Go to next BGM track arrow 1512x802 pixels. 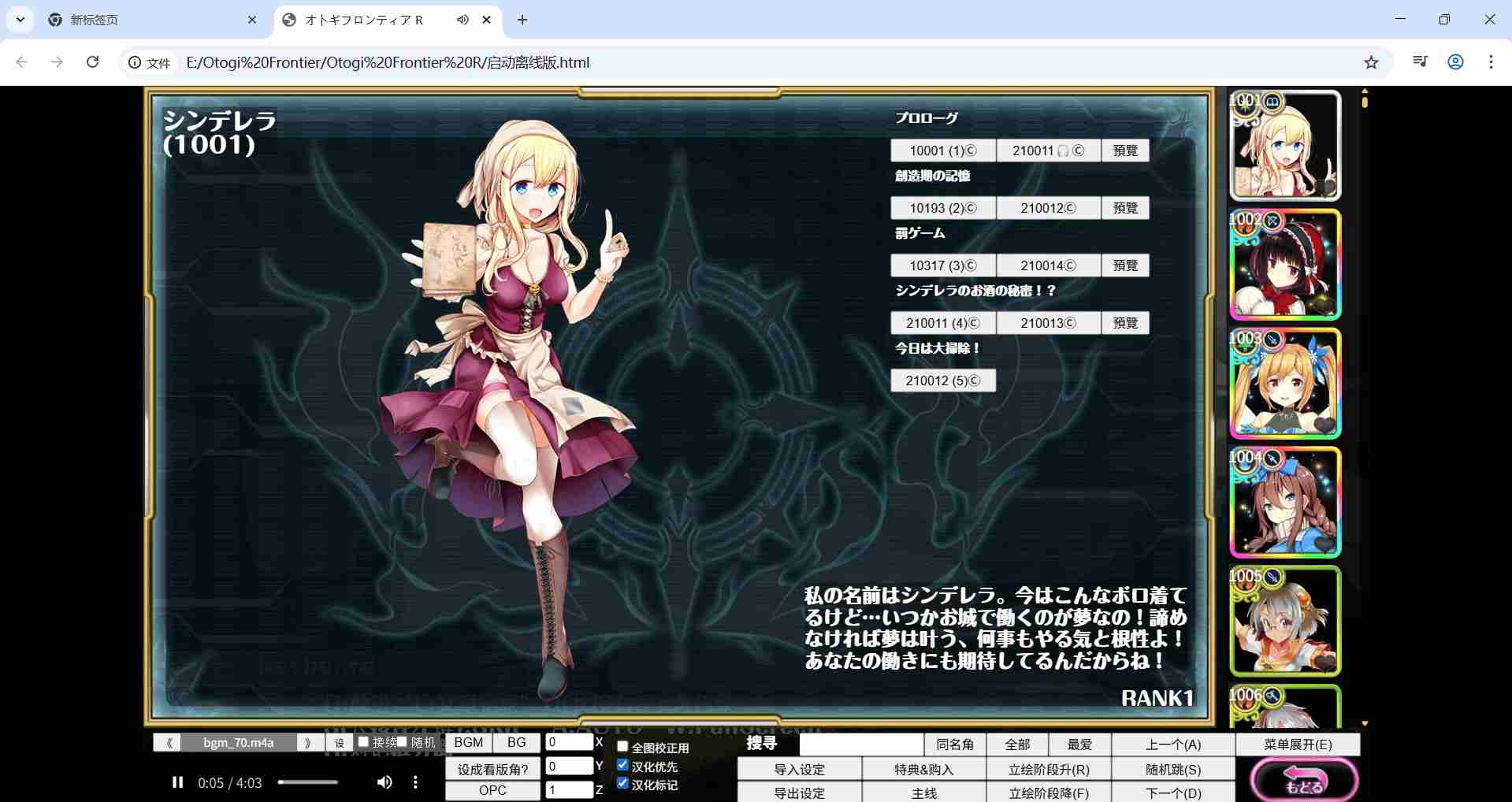309,742
